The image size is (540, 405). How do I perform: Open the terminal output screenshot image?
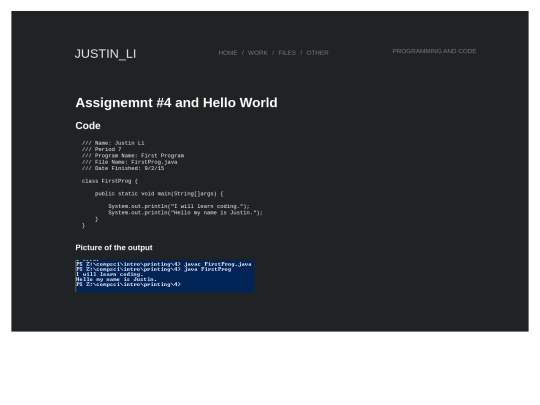(x=165, y=276)
